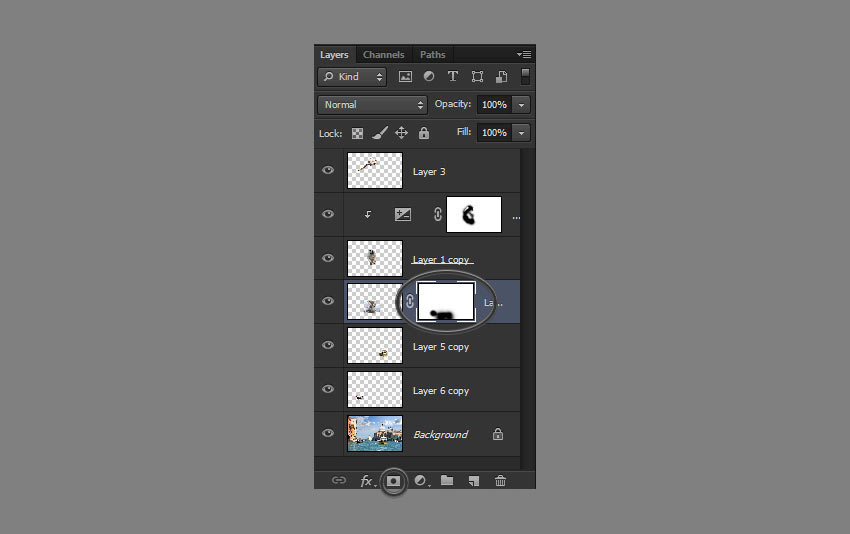Open the Opacity slider arrow

[x=521, y=105]
